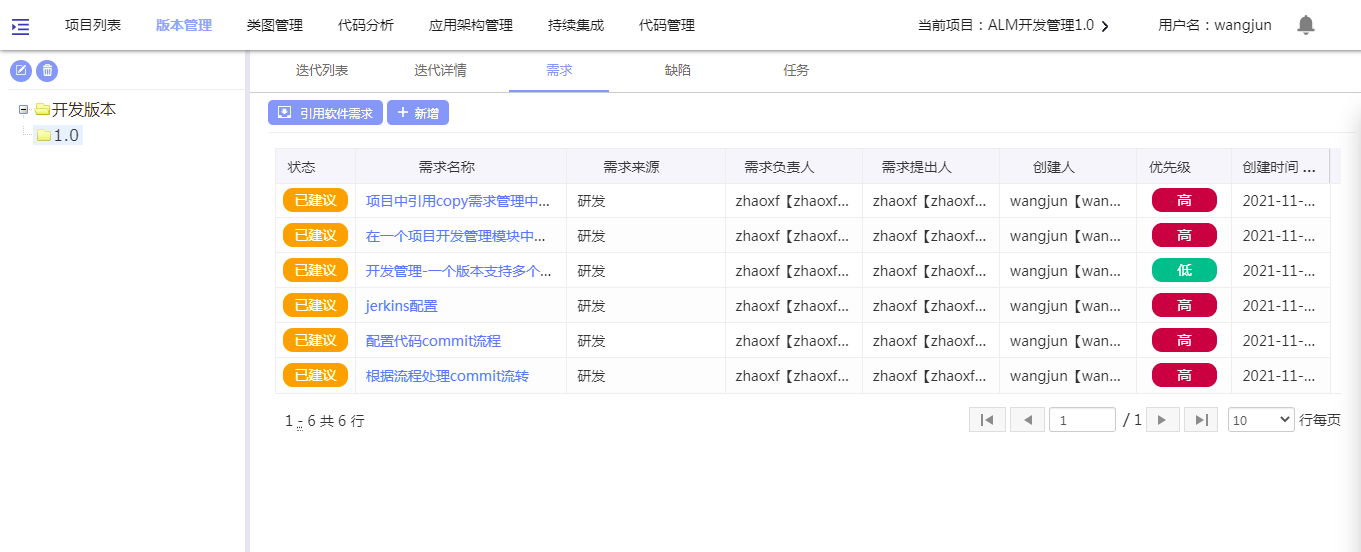Switch to the 缺陷 tab
1361x552 pixels.
point(677,70)
